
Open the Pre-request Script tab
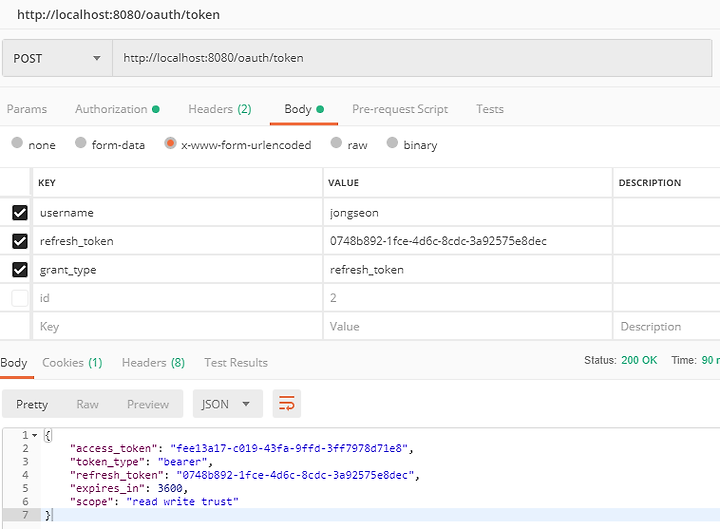[x=400, y=109]
